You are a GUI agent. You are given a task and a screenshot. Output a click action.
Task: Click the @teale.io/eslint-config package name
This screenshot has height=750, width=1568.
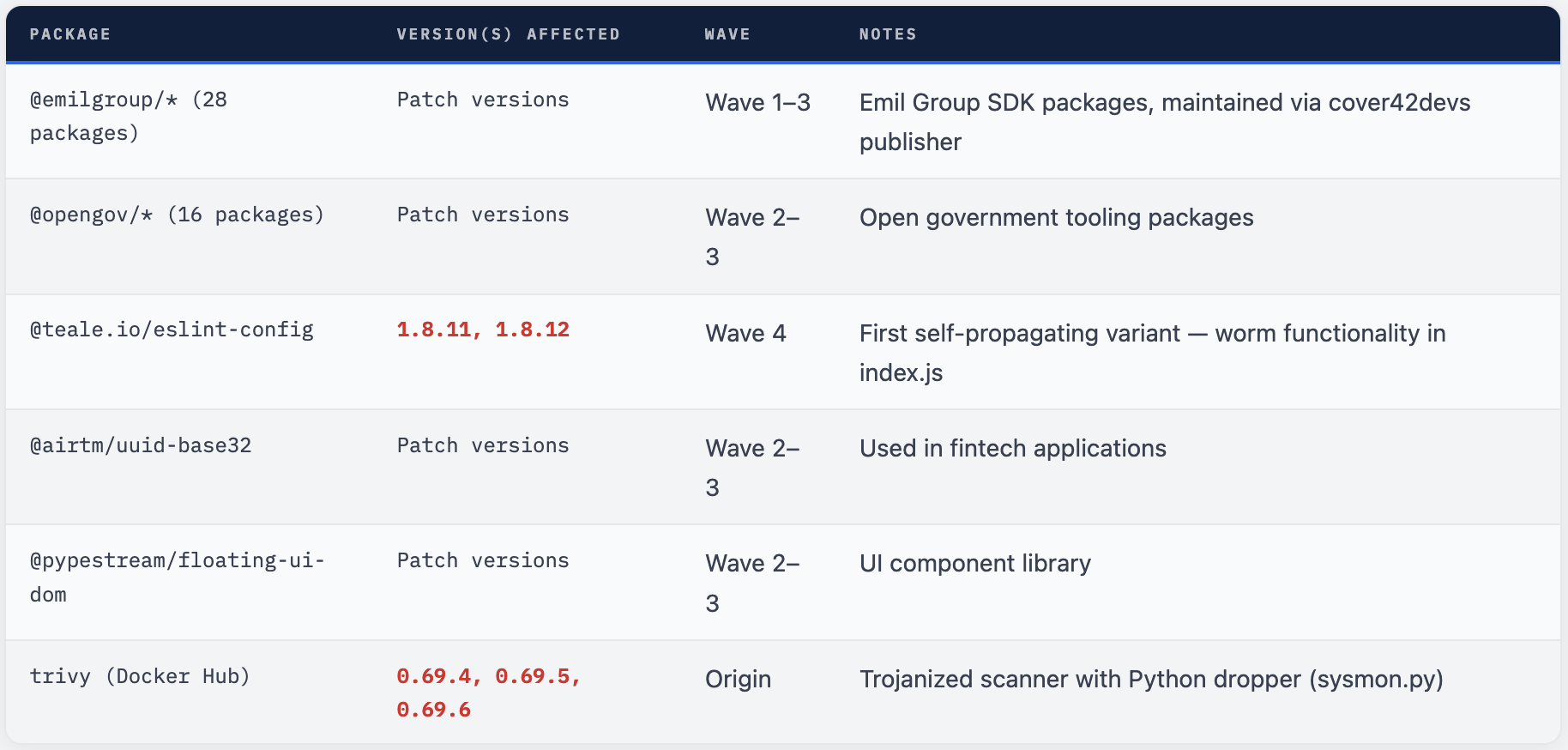point(172,330)
